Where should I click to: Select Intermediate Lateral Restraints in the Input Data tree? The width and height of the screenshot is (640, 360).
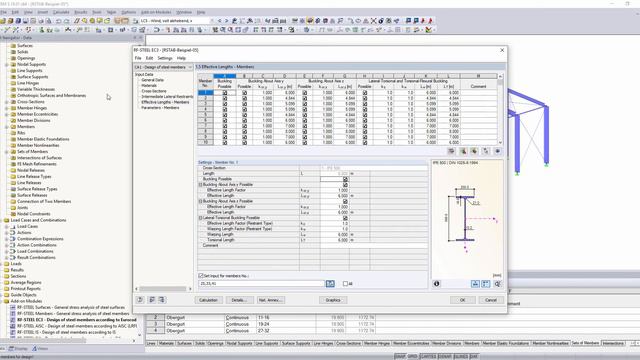pyautogui.click(x=167, y=97)
